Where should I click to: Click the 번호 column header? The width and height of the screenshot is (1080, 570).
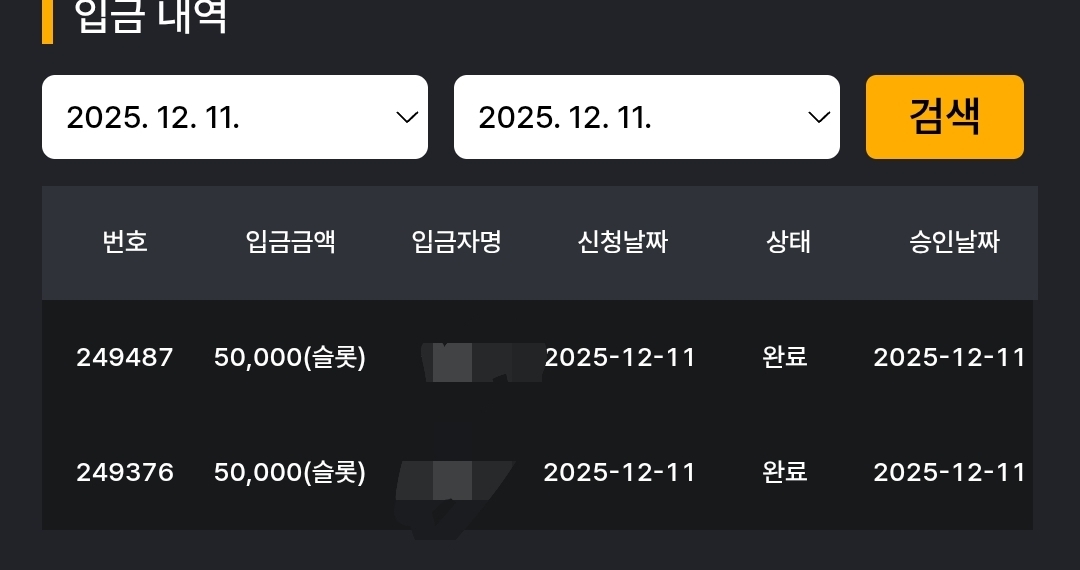pos(125,242)
